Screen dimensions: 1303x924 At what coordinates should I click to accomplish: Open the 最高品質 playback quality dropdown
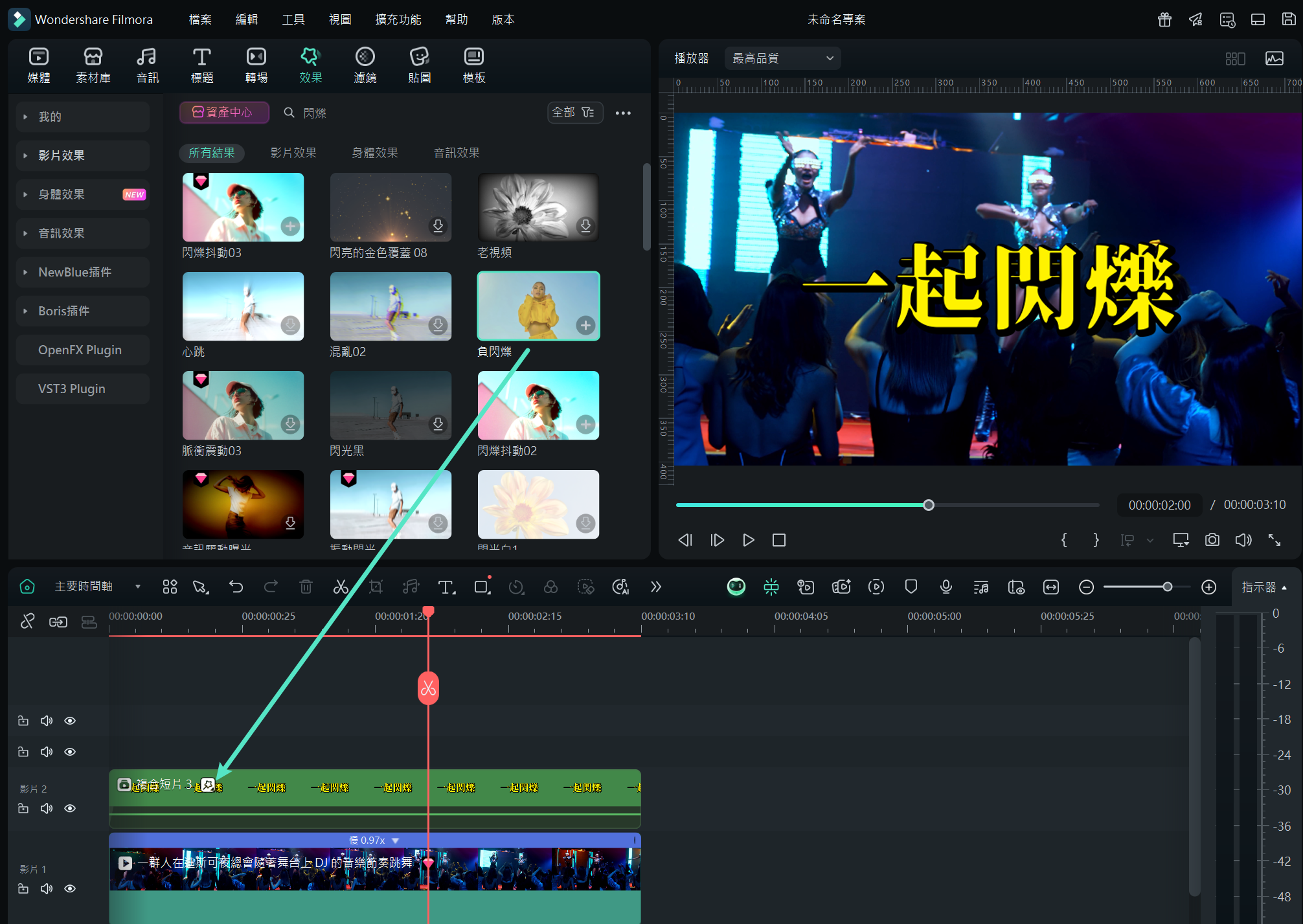click(782, 58)
